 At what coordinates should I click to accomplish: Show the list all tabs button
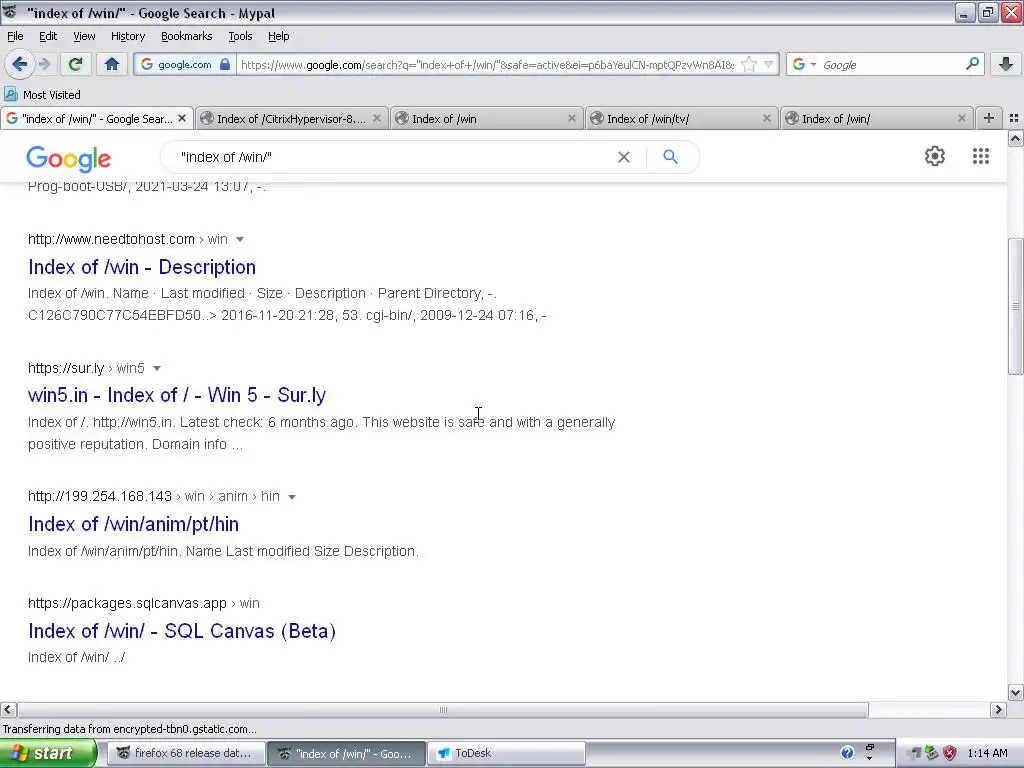(1014, 118)
